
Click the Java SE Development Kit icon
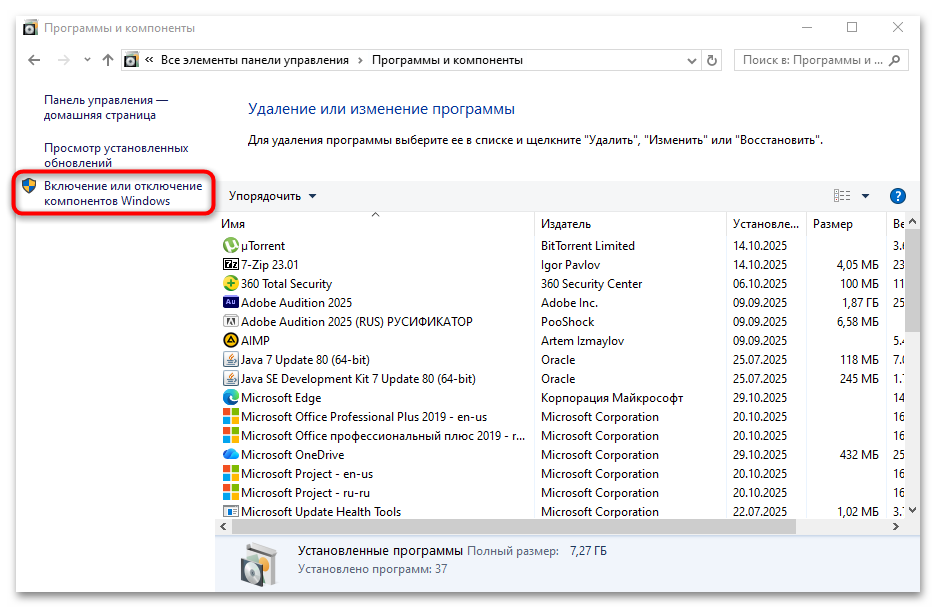230,378
